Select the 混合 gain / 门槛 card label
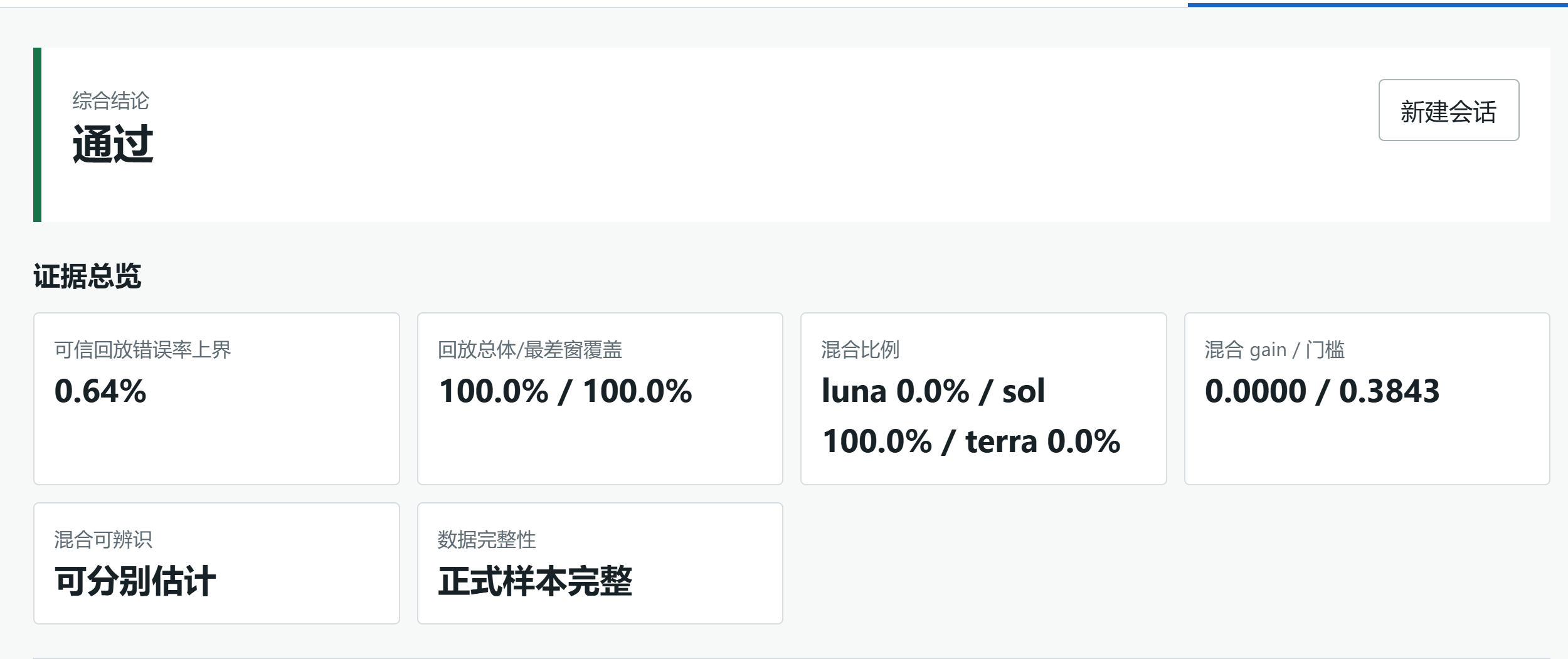 (x=1274, y=349)
